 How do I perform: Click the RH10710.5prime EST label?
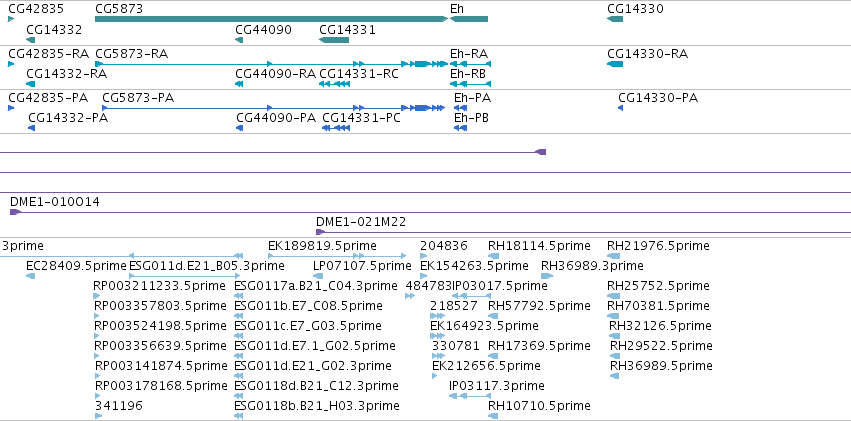539,406
